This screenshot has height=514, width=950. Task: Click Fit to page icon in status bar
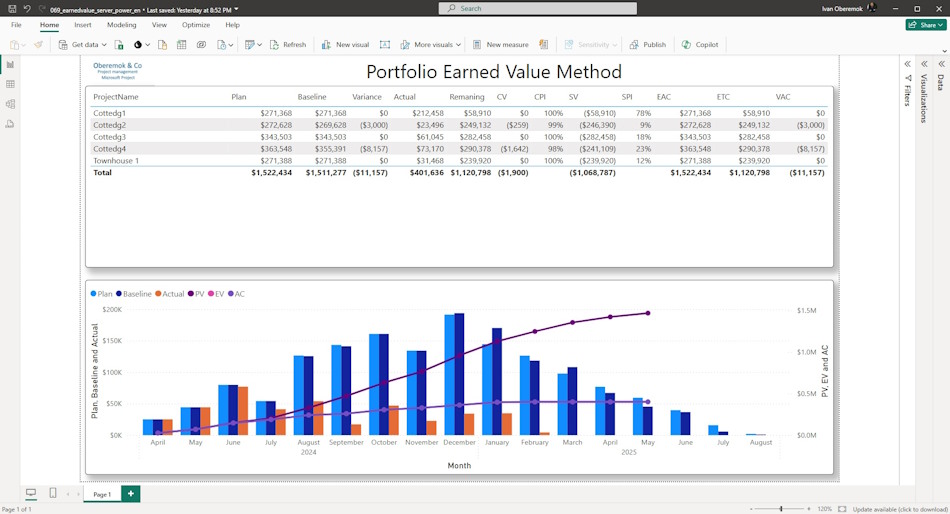coord(842,509)
